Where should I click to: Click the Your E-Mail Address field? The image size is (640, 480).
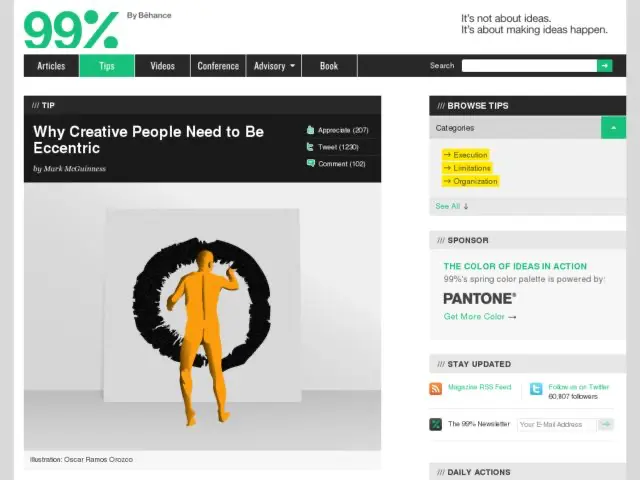click(x=556, y=424)
